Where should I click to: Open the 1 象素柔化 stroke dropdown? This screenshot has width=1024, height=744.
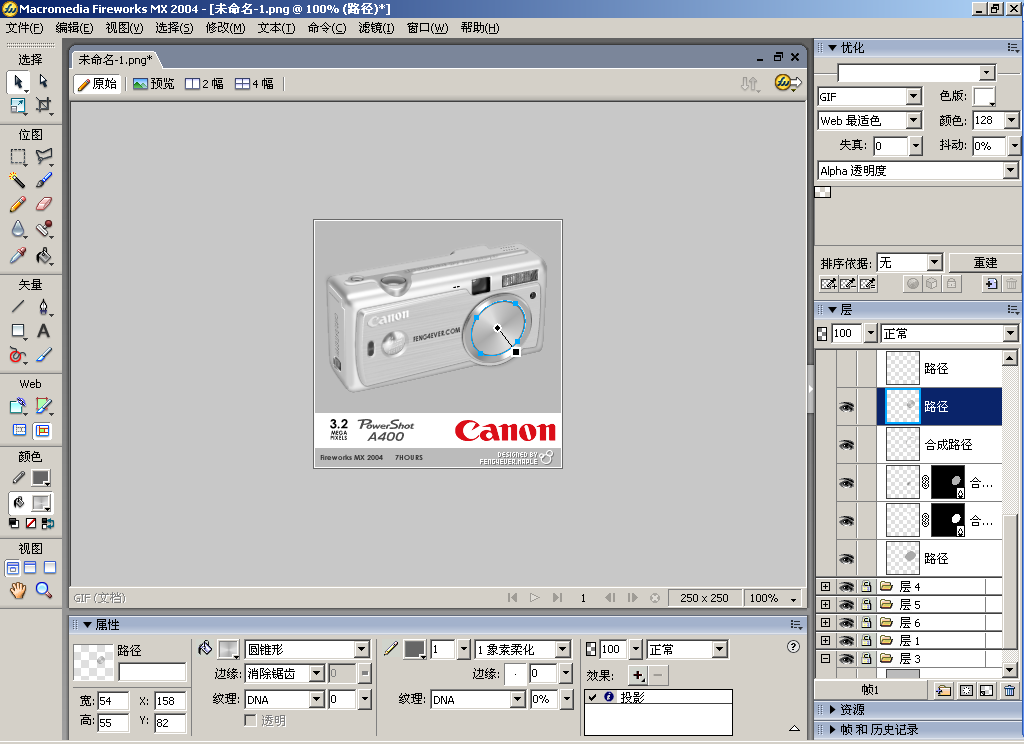point(563,649)
